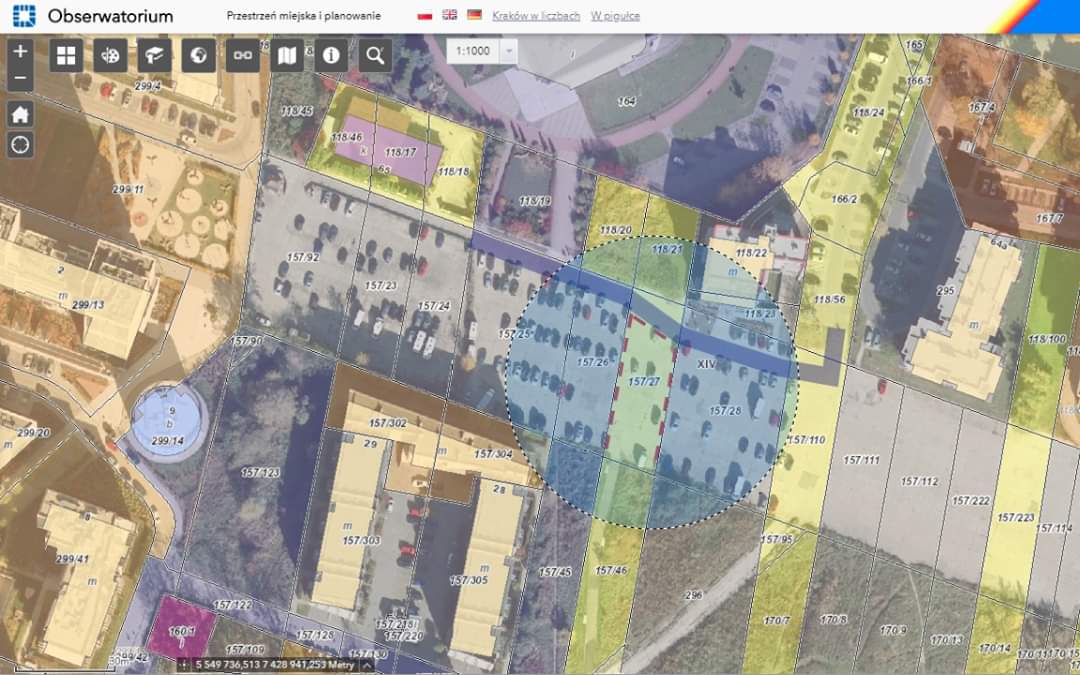Screen dimensions: 1080x675
Task: Click parcel label 164
Action: pyautogui.click(x=627, y=101)
